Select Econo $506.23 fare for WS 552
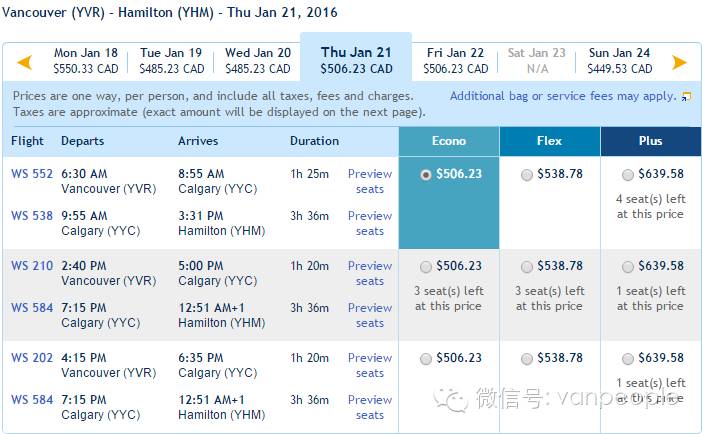The height and width of the screenshot is (434, 702). (x=425, y=175)
